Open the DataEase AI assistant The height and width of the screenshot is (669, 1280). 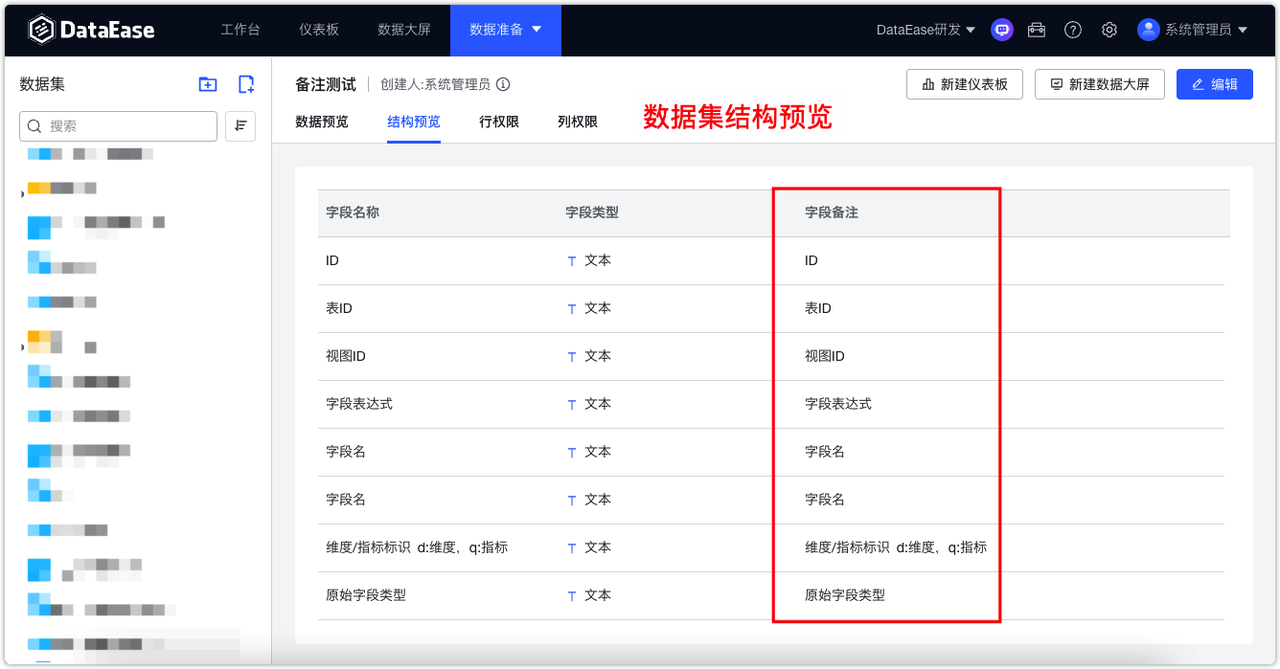1001,30
